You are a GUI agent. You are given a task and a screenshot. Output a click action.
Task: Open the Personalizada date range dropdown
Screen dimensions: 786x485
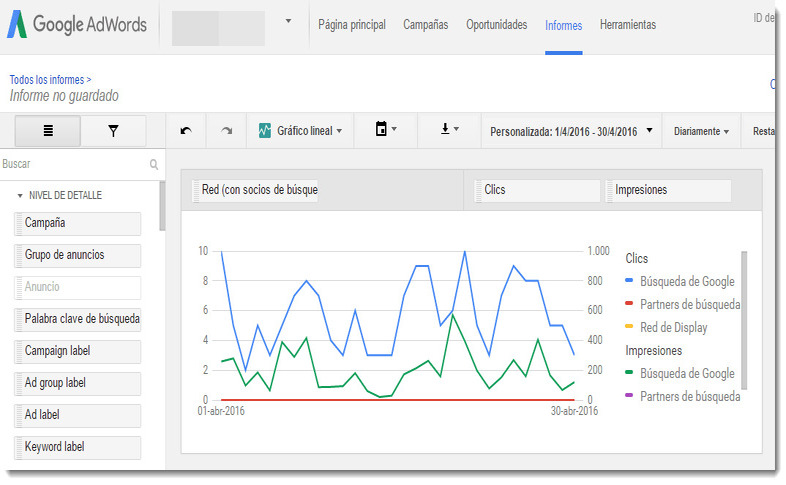571,131
